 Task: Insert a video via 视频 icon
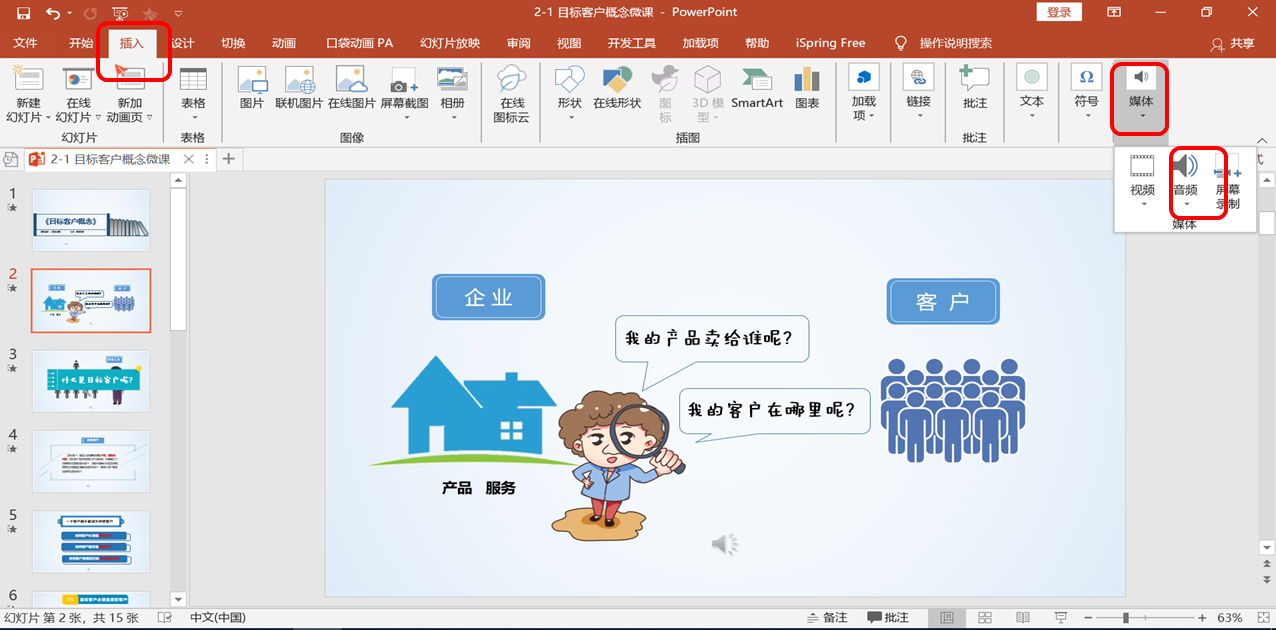pyautogui.click(x=1141, y=190)
